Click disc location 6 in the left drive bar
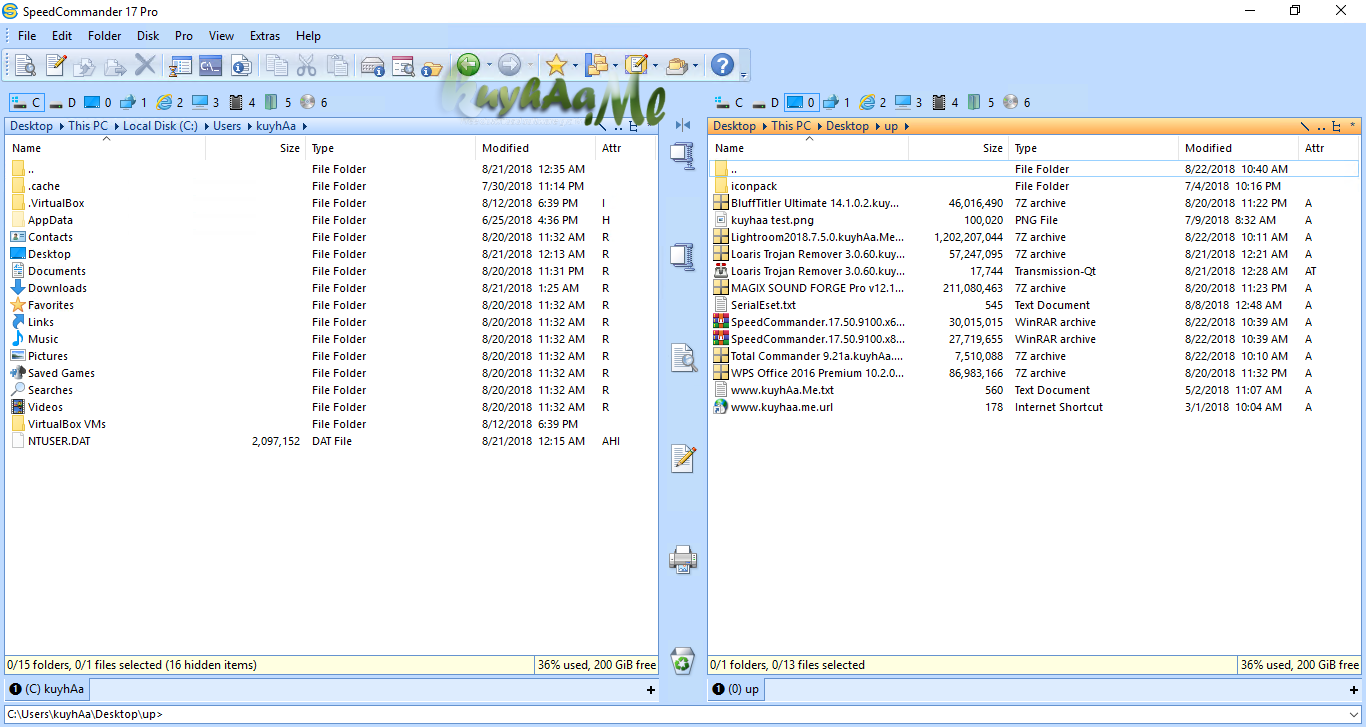The image size is (1366, 727). point(314,102)
